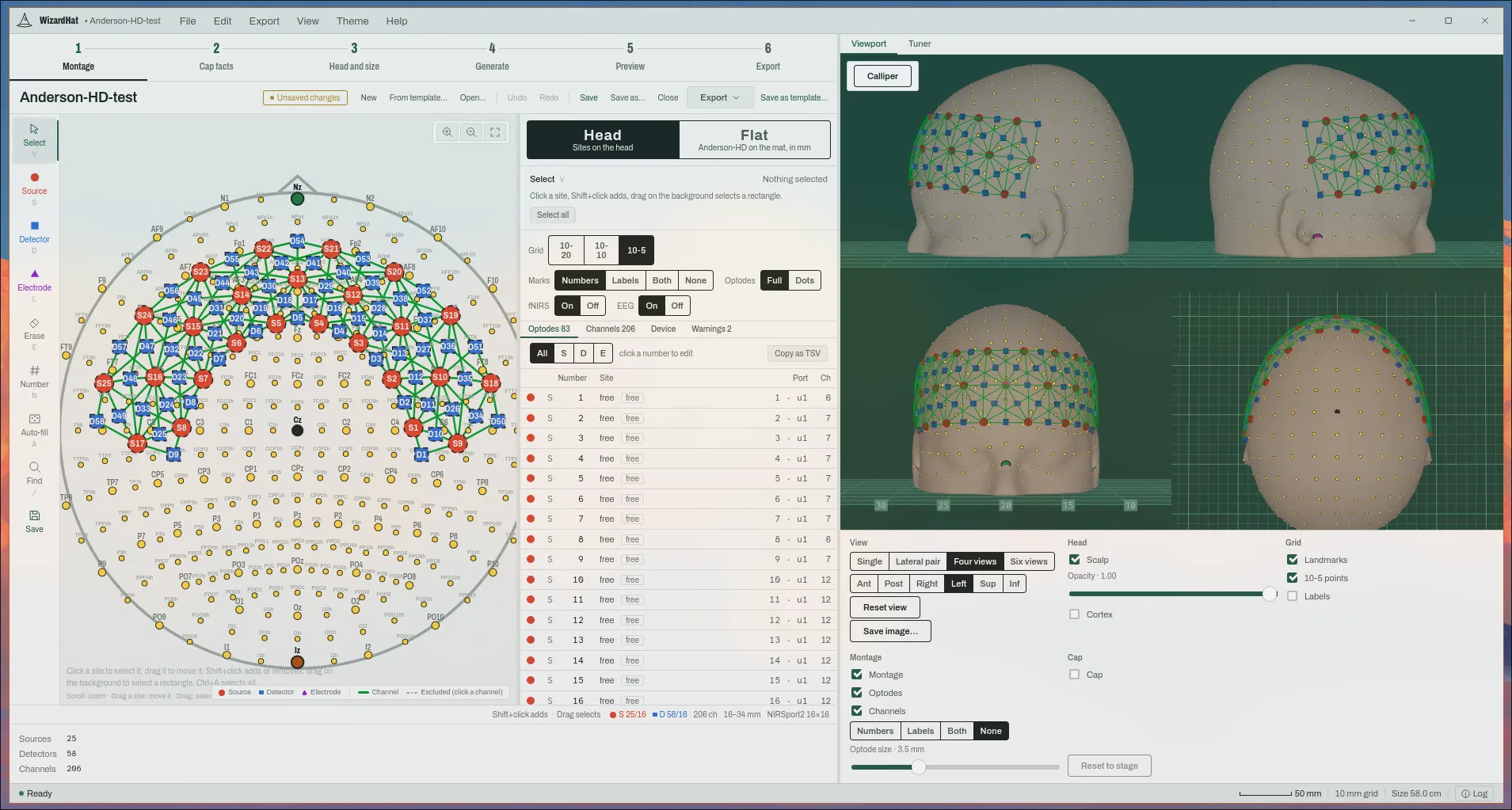Set the grid to 10-20
The image size is (1512, 810).
point(566,250)
